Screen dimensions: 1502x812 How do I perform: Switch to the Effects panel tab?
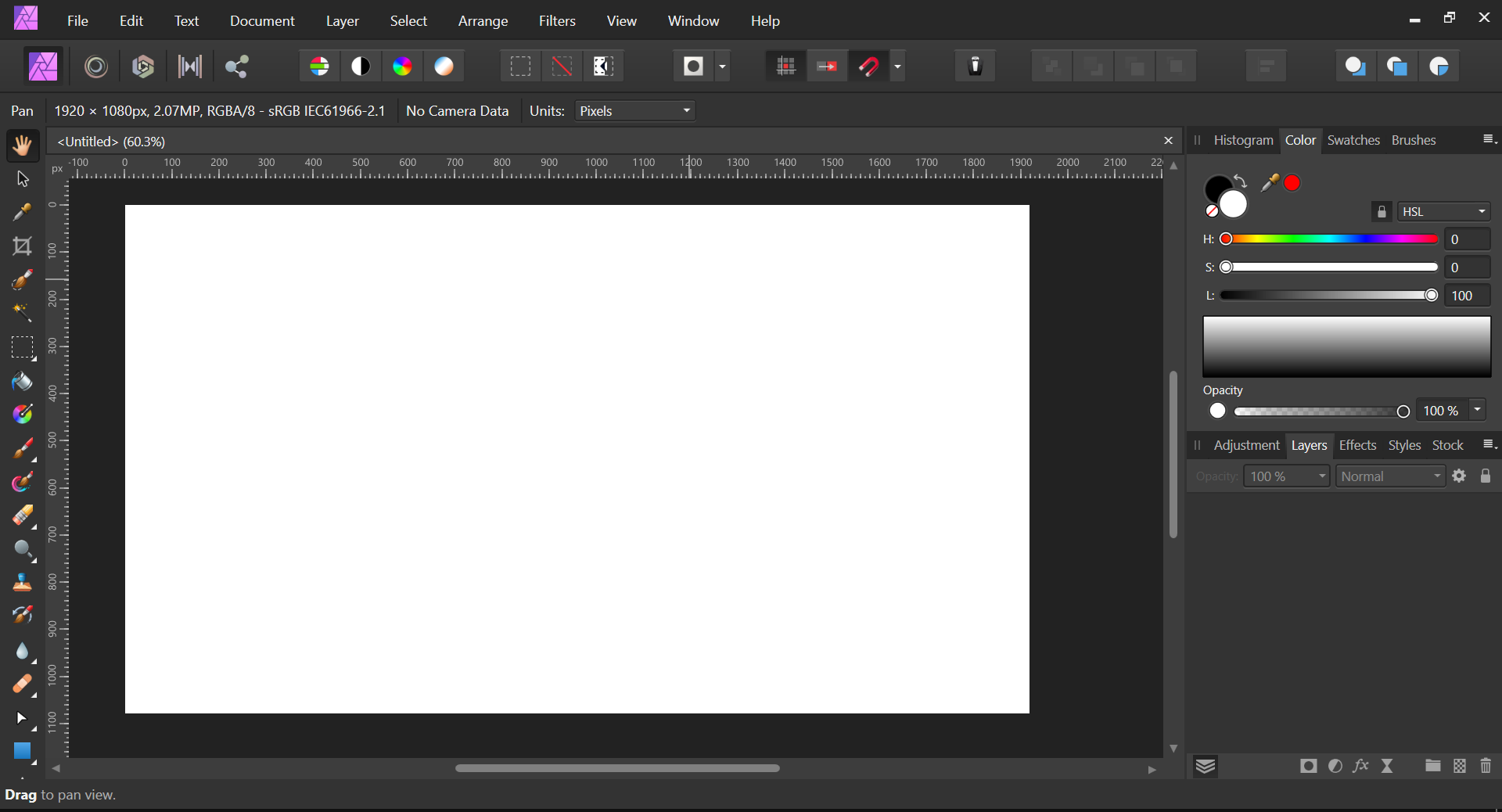click(x=1358, y=446)
